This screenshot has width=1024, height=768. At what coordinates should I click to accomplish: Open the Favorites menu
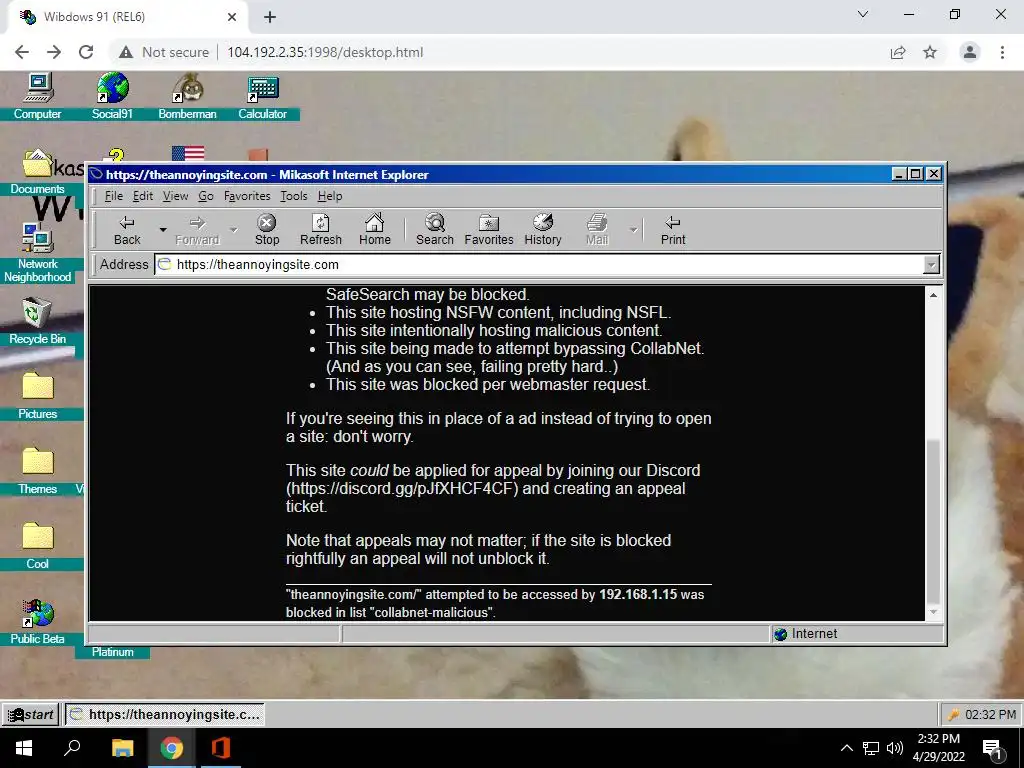(247, 196)
